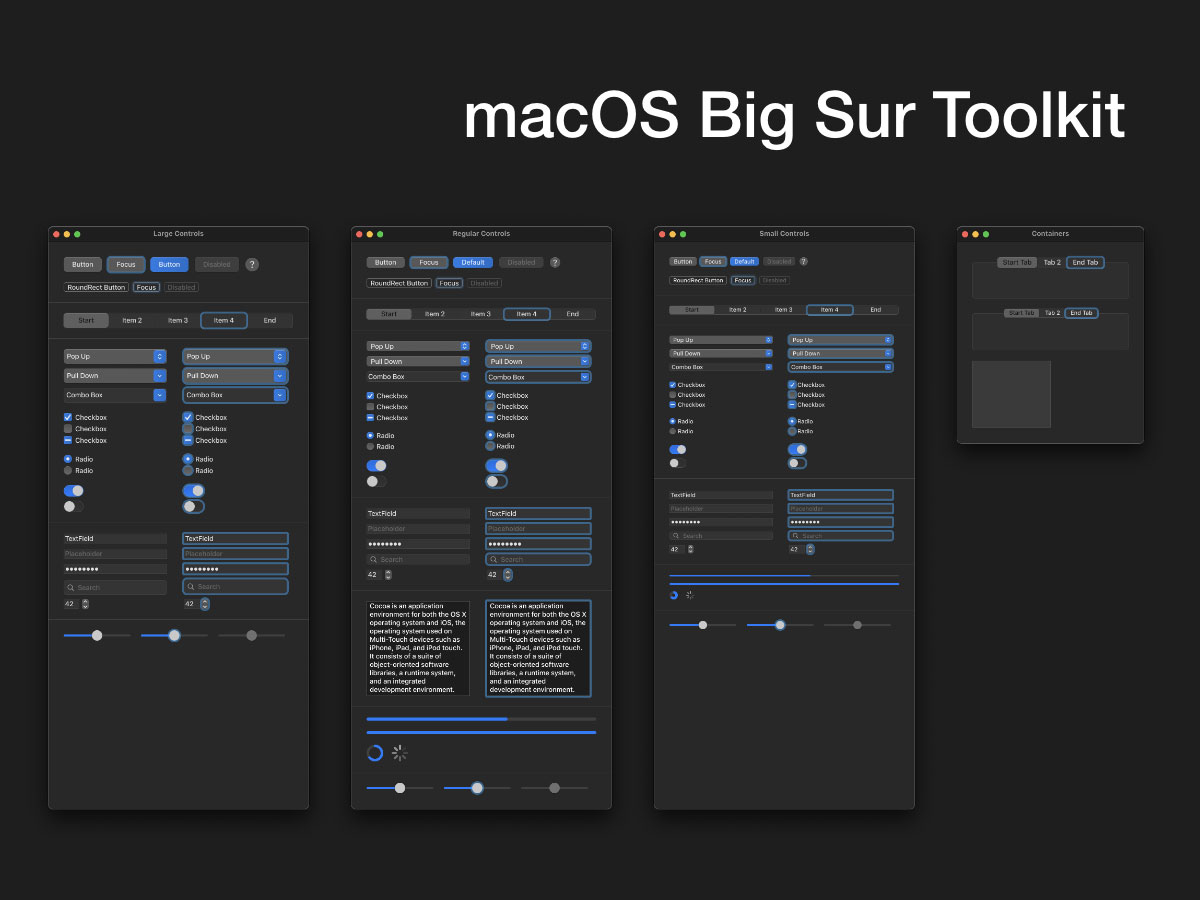The width and height of the screenshot is (1200, 900).
Task: Click the stepper arrows beside the unfocused 42 in Large Controls
Action: [85, 604]
